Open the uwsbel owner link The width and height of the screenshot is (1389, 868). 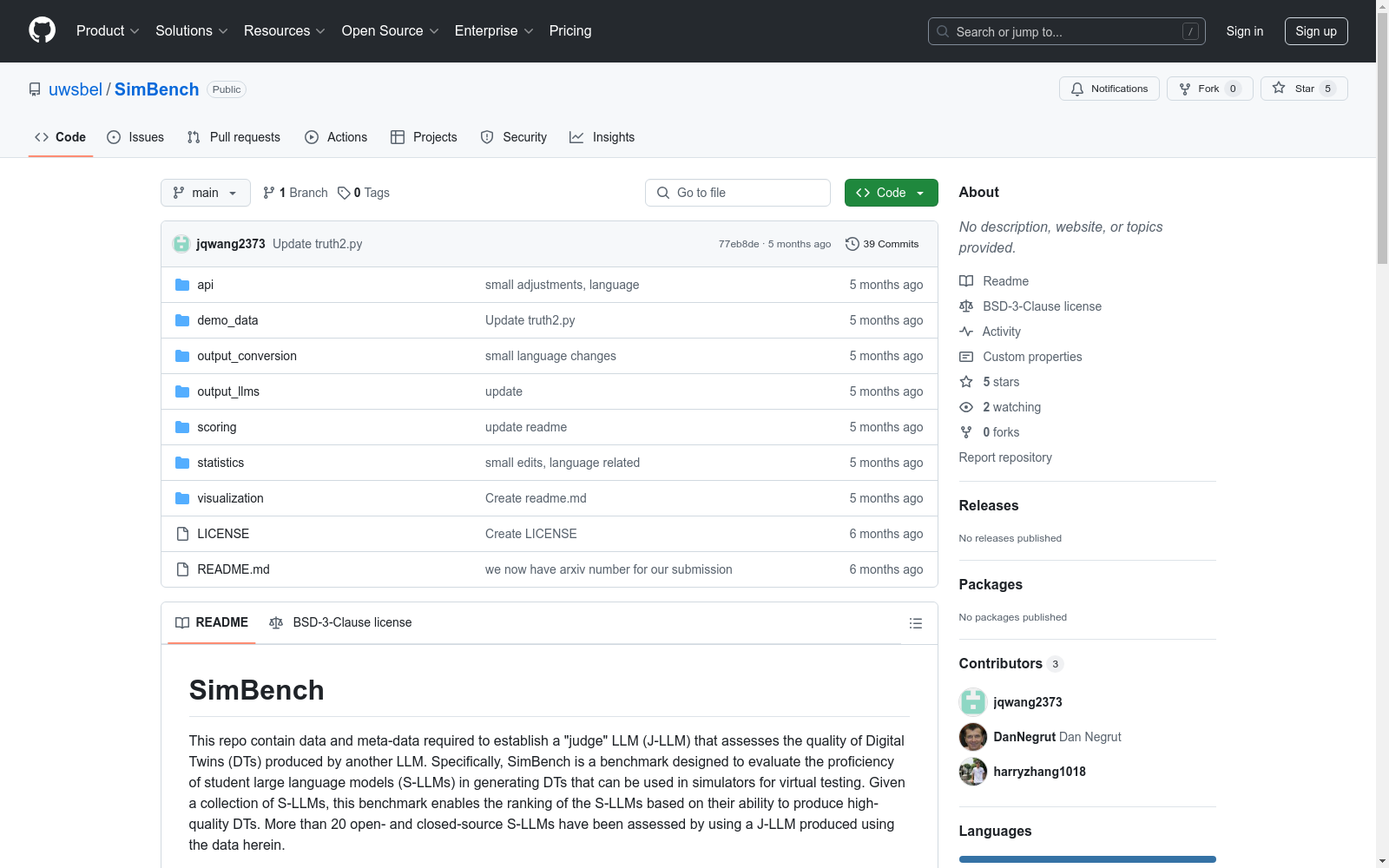pyautogui.click(x=76, y=89)
